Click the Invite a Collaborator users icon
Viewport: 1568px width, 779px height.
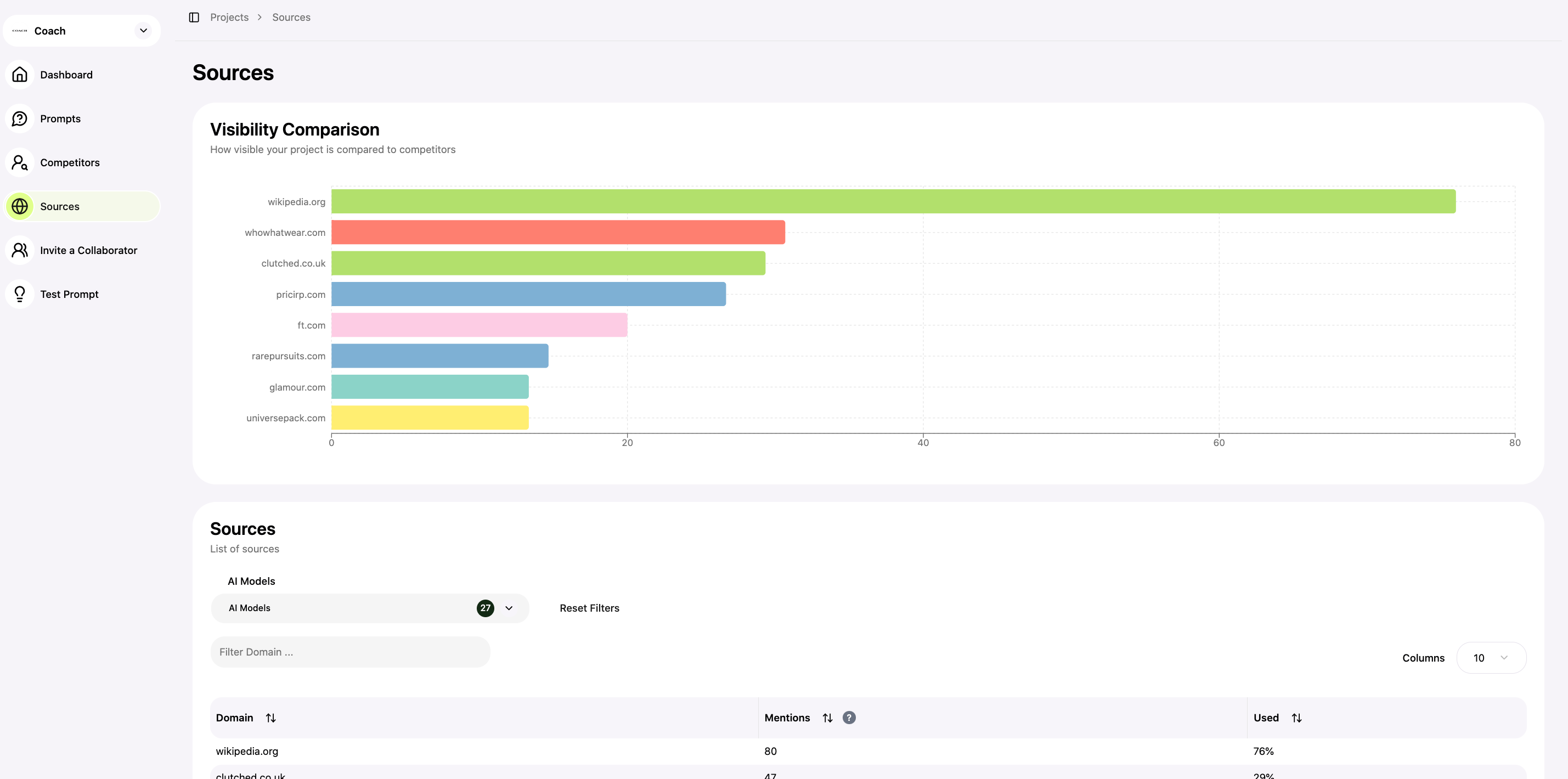[x=20, y=250]
